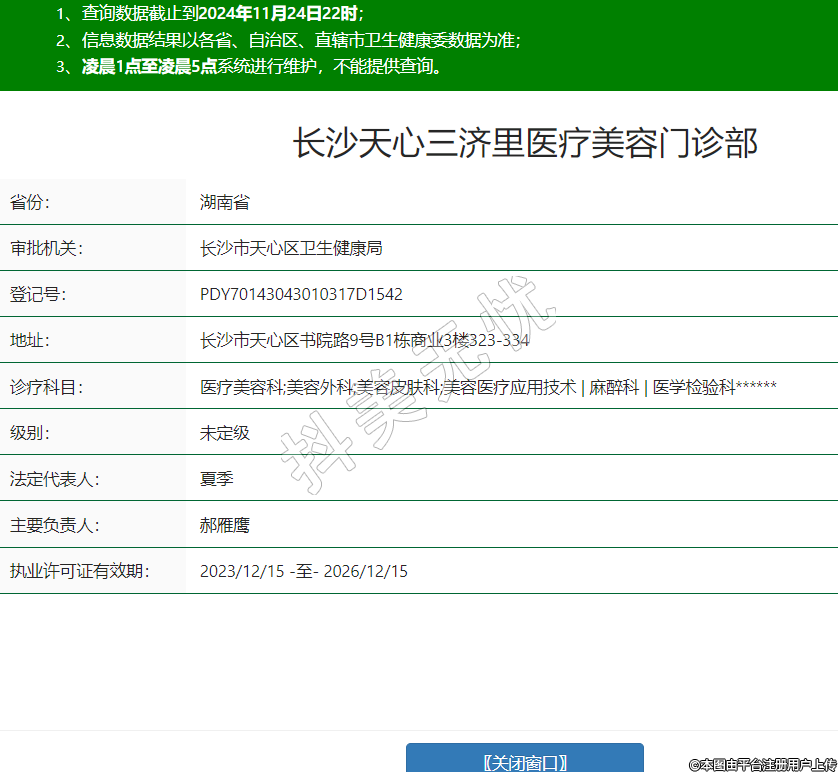Click the 长沙市天心区卫生健康局 value
The height and width of the screenshot is (772, 838).
click(x=291, y=248)
